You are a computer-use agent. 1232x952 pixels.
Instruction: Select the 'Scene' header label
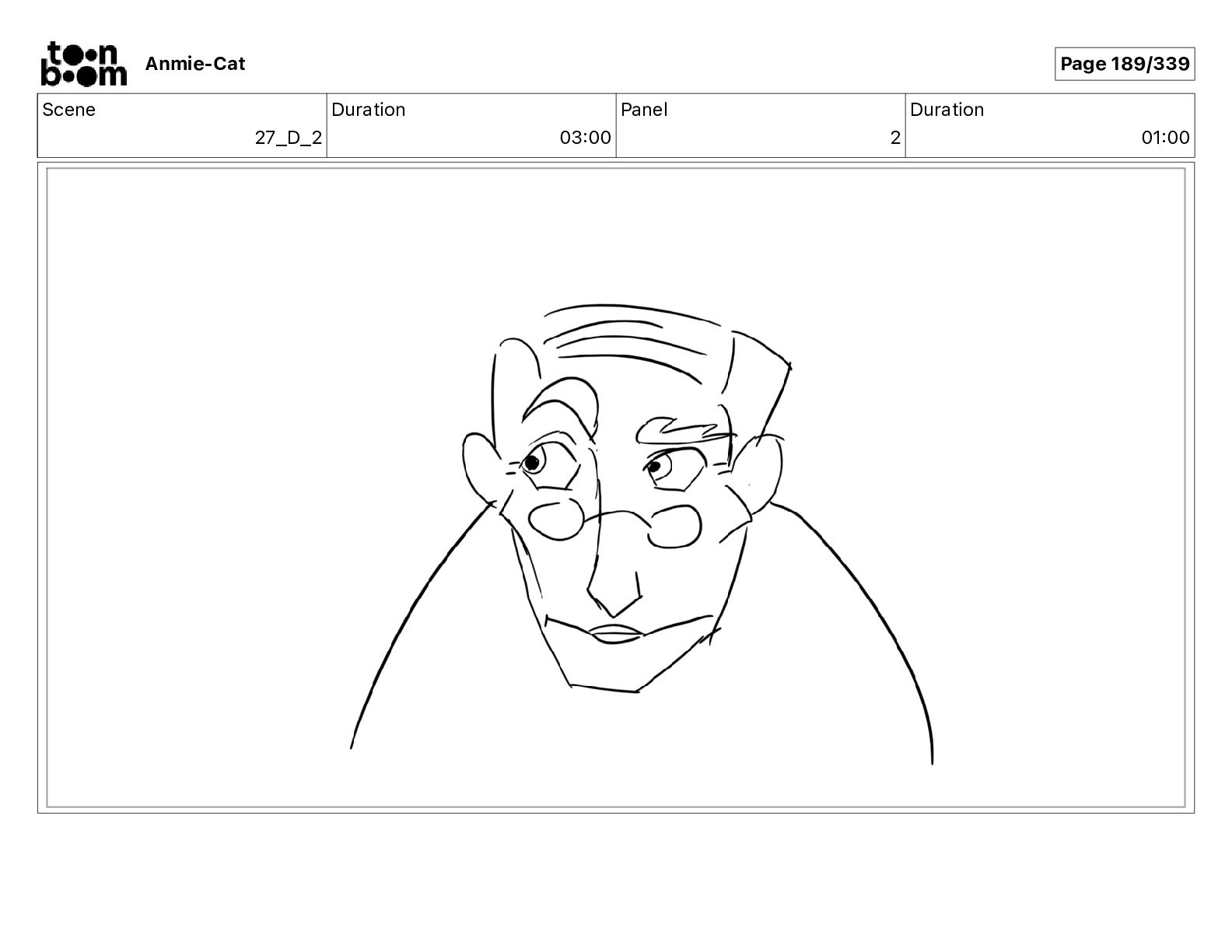click(69, 110)
